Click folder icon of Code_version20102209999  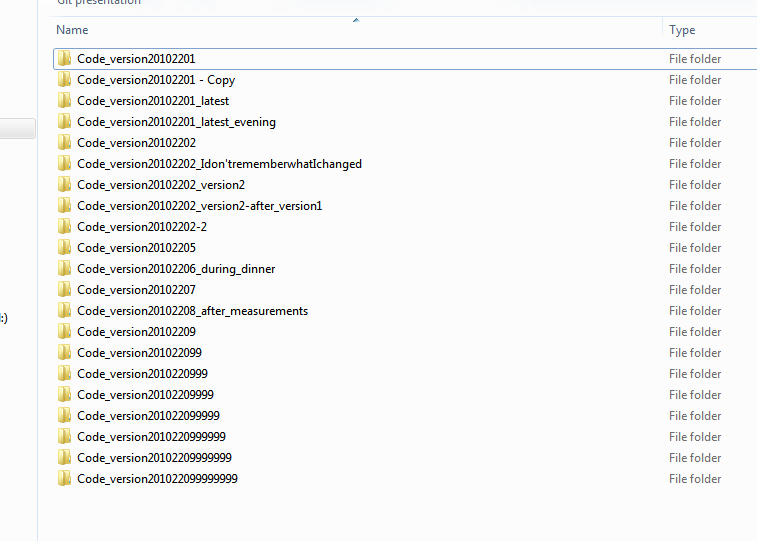(64, 394)
